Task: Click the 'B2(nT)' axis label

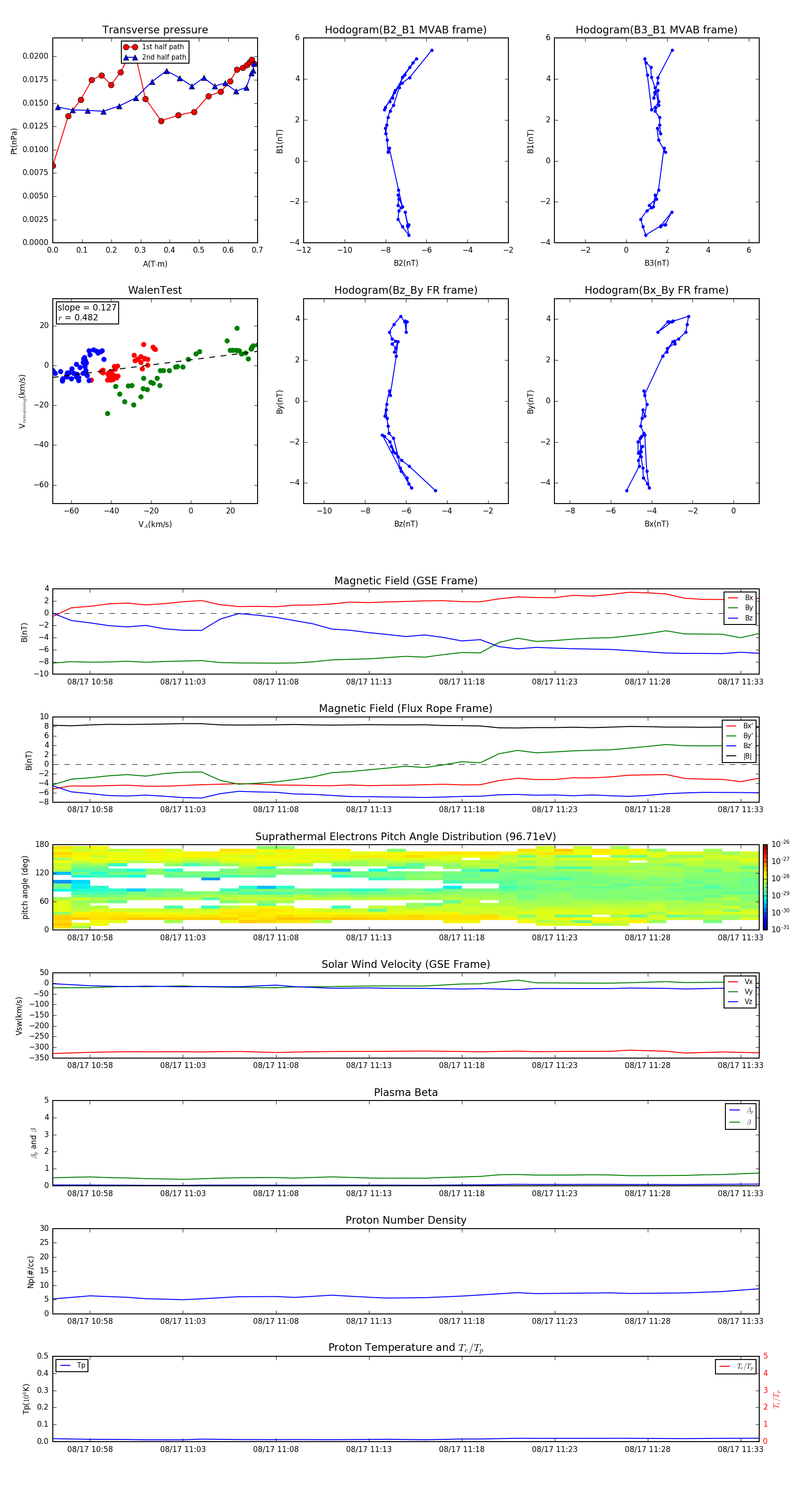Action: point(406,263)
